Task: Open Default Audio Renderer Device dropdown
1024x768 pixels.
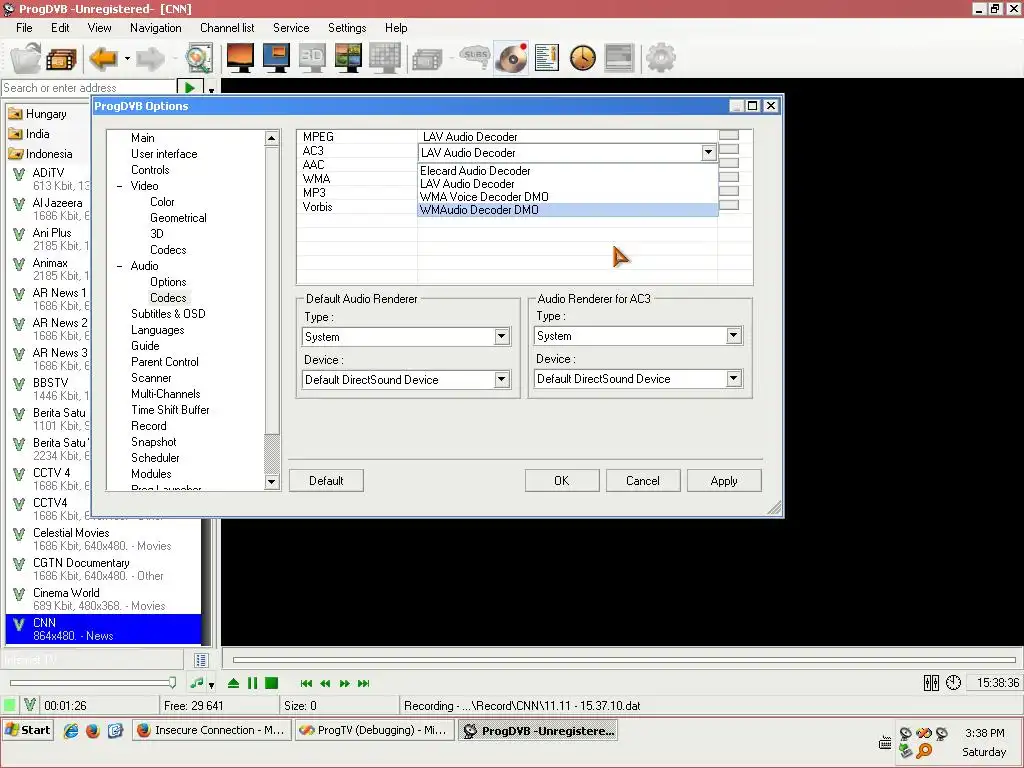Action: 502,379
